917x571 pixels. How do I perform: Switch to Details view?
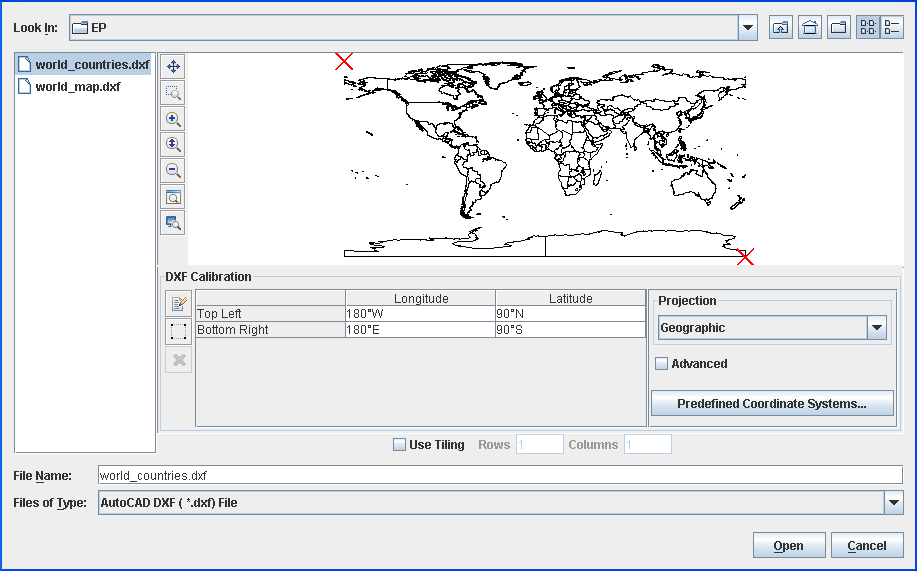pyautogui.click(x=891, y=28)
